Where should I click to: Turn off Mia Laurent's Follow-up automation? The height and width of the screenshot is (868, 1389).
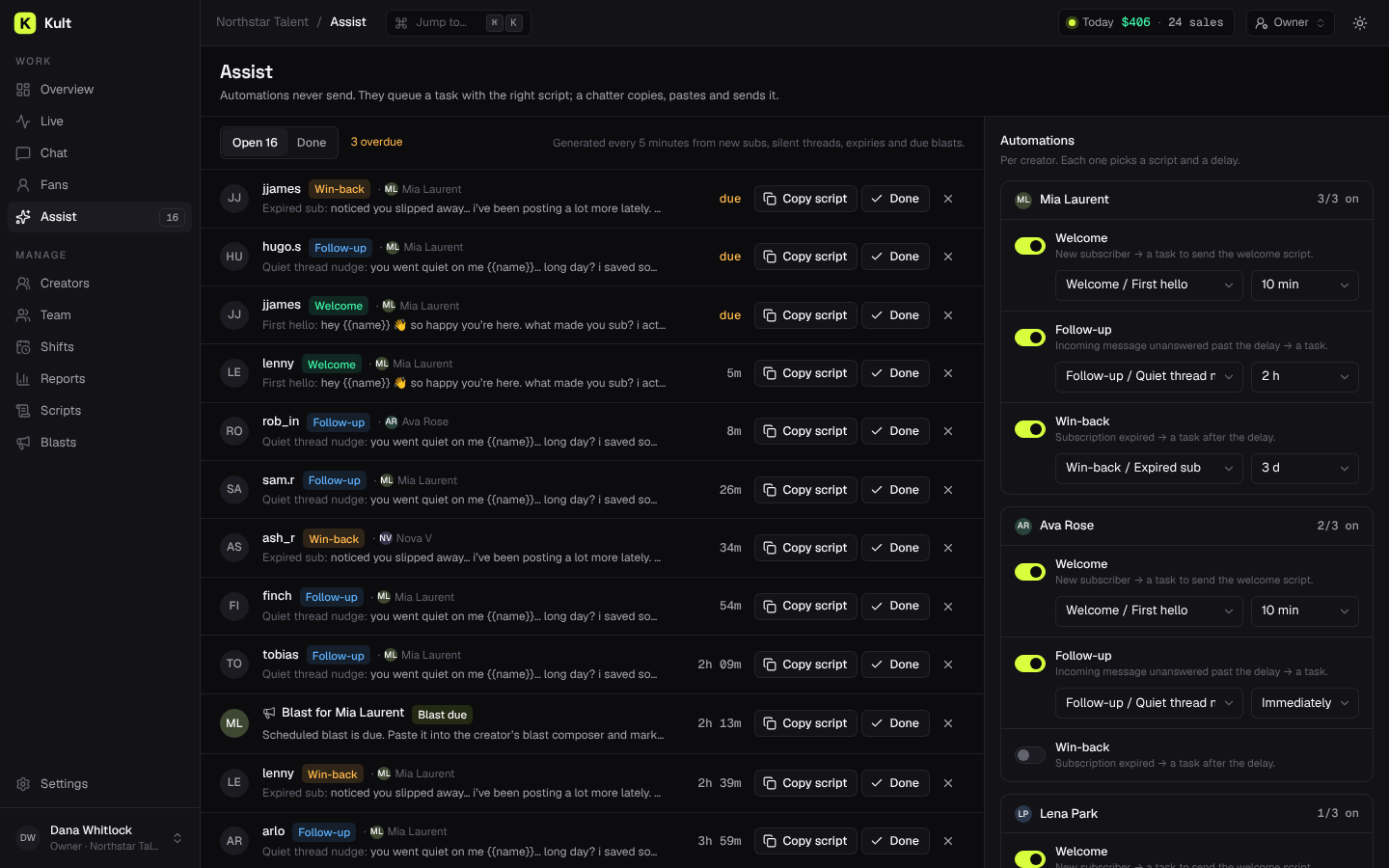point(1030,338)
